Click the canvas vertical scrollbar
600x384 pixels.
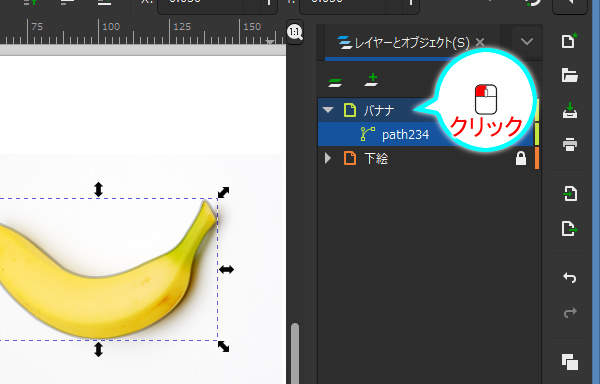pos(294,354)
